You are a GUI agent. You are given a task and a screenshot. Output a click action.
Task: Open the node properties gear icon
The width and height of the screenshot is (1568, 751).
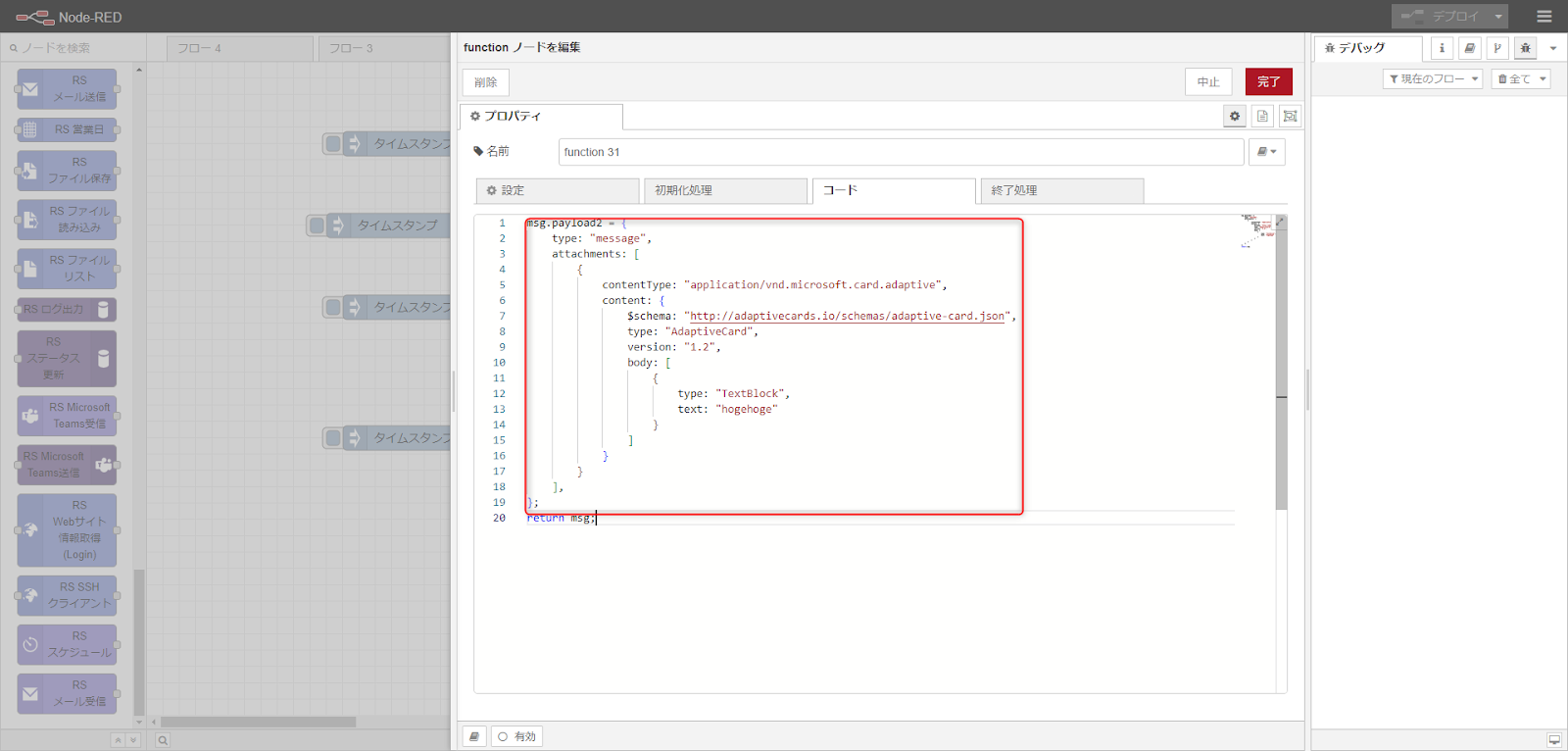(x=1235, y=116)
